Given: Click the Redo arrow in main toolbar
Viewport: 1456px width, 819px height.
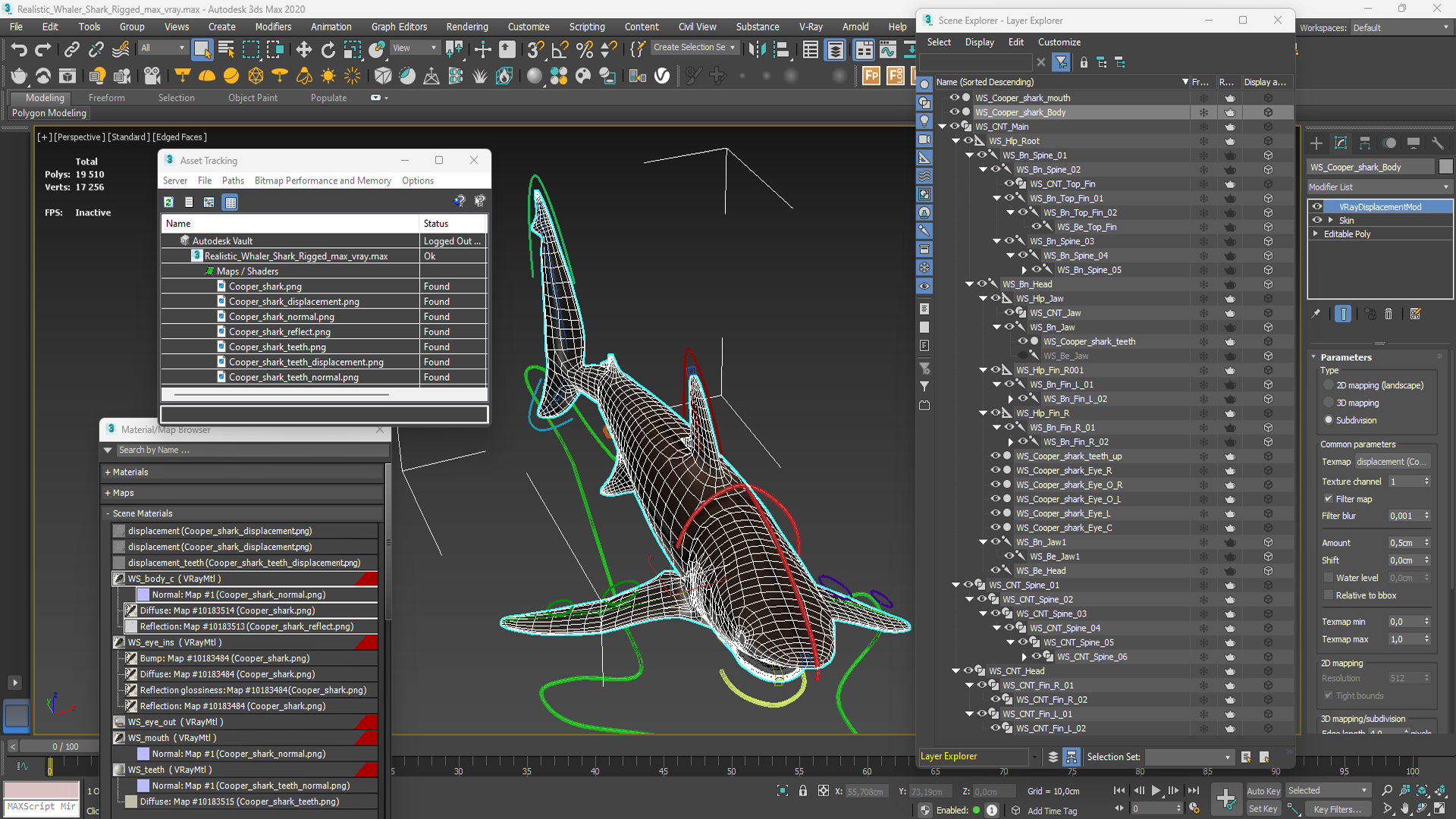Looking at the screenshot, I should pyautogui.click(x=43, y=50).
